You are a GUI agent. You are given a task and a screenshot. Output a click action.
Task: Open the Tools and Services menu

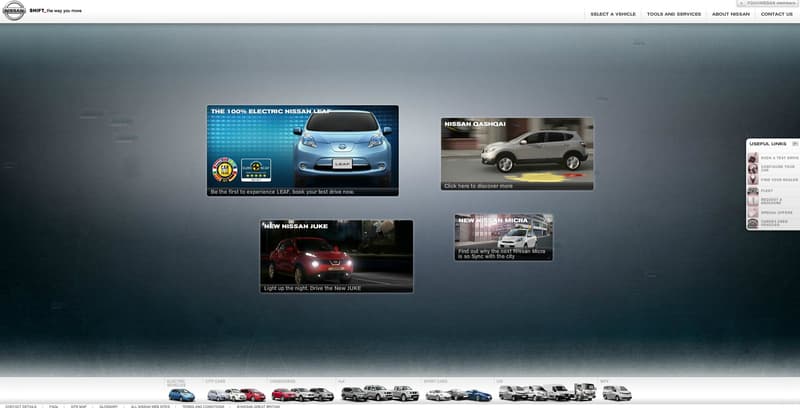click(x=674, y=14)
